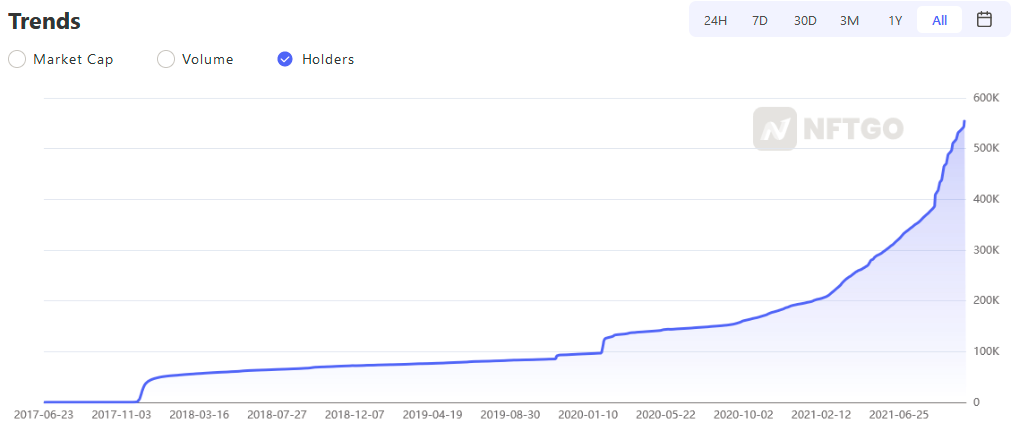Select the Market Cap radio button
The height and width of the screenshot is (432, 1018).
click(17, 59)
